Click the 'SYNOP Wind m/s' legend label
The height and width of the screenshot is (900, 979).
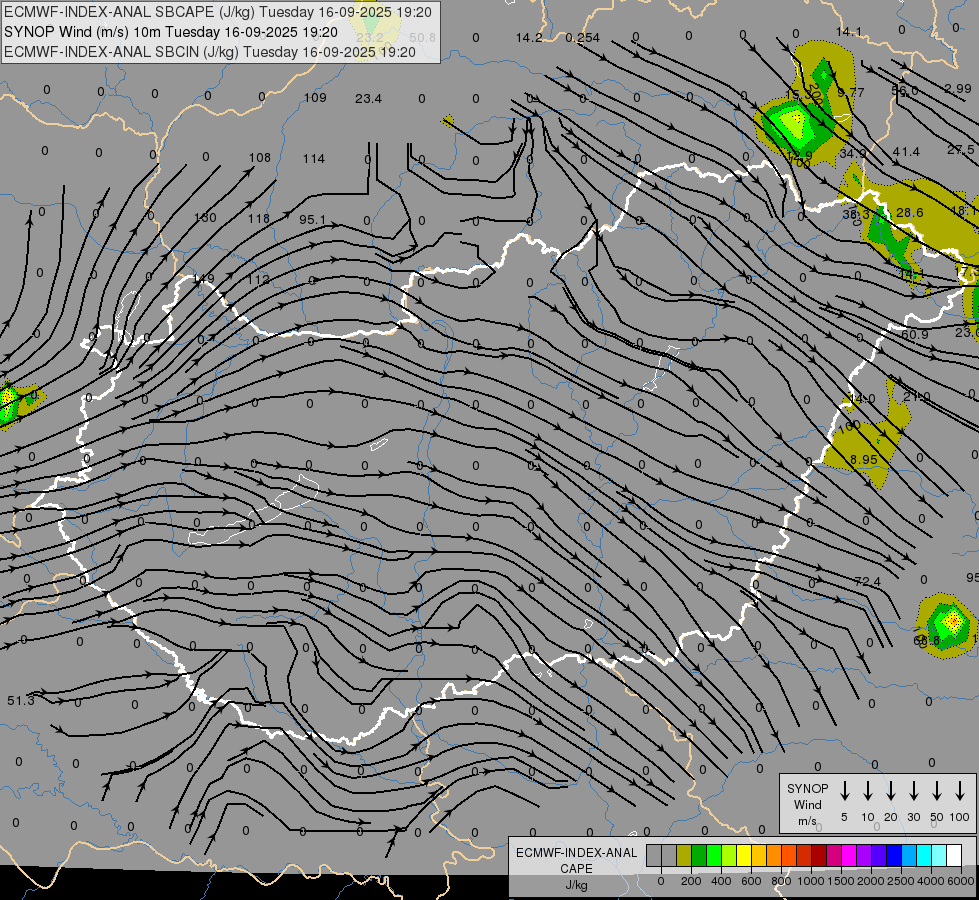(807, 804)
